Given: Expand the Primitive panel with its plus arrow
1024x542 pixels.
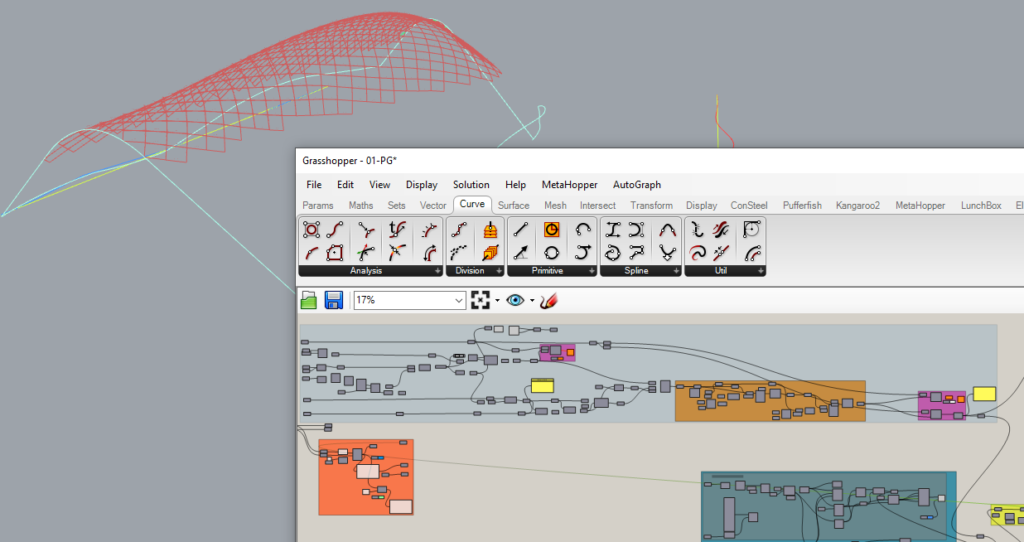Looking at the screenshot, I should click(x=592, y=271).
